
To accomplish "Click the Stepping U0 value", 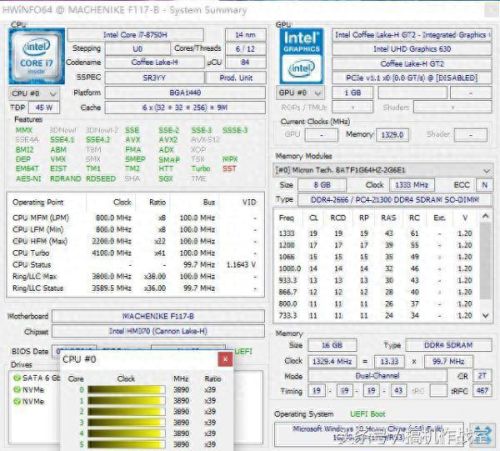I will point(138,49).
